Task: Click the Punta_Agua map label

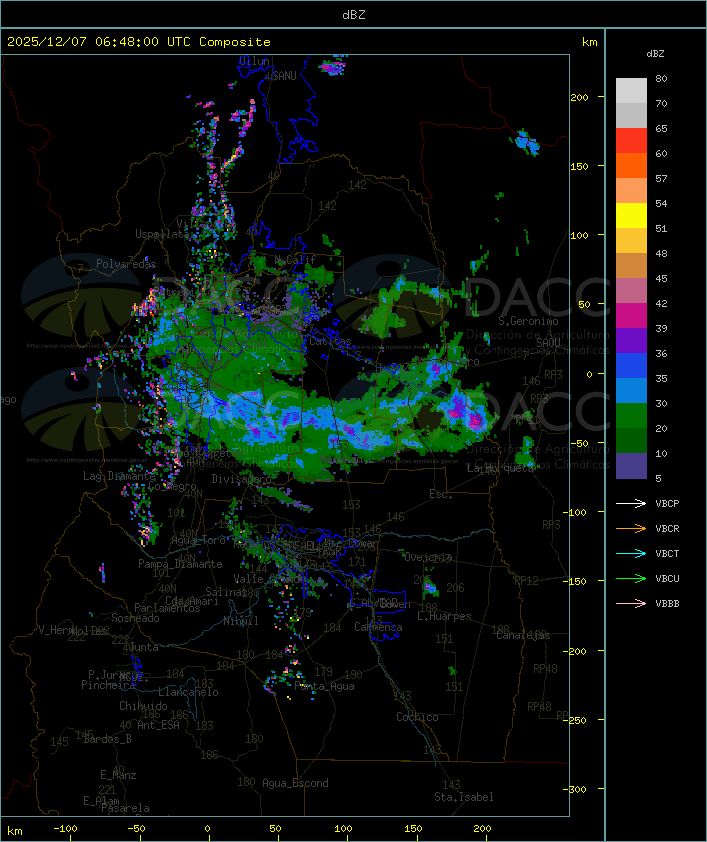Action: tap(324, 686)
